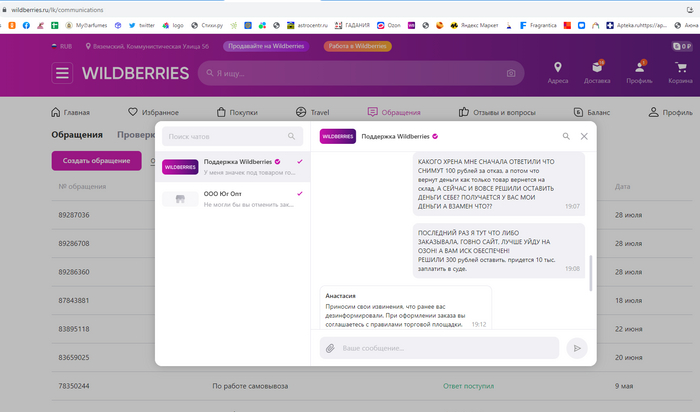Click appeal number 89286708
The height and width of the screenshot is (412, 700).
pos(74,243)
